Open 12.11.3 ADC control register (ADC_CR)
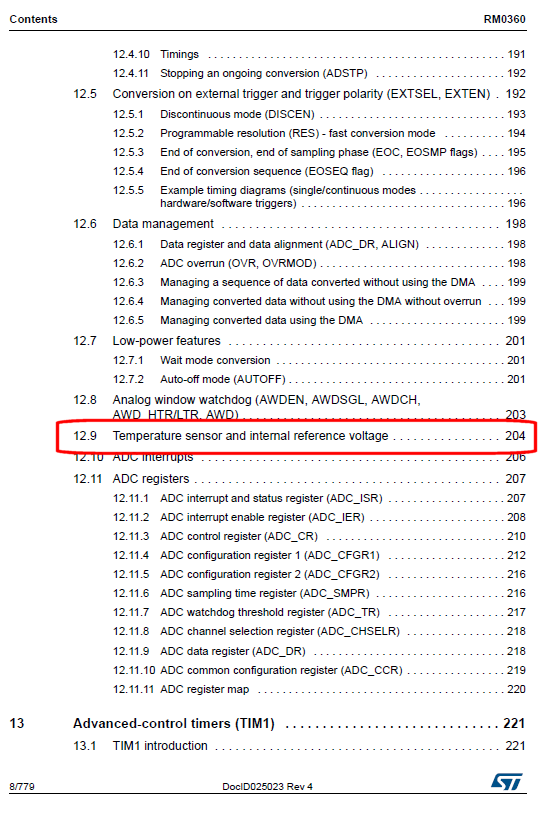This screenshot has width=538, height=813. 319,536
